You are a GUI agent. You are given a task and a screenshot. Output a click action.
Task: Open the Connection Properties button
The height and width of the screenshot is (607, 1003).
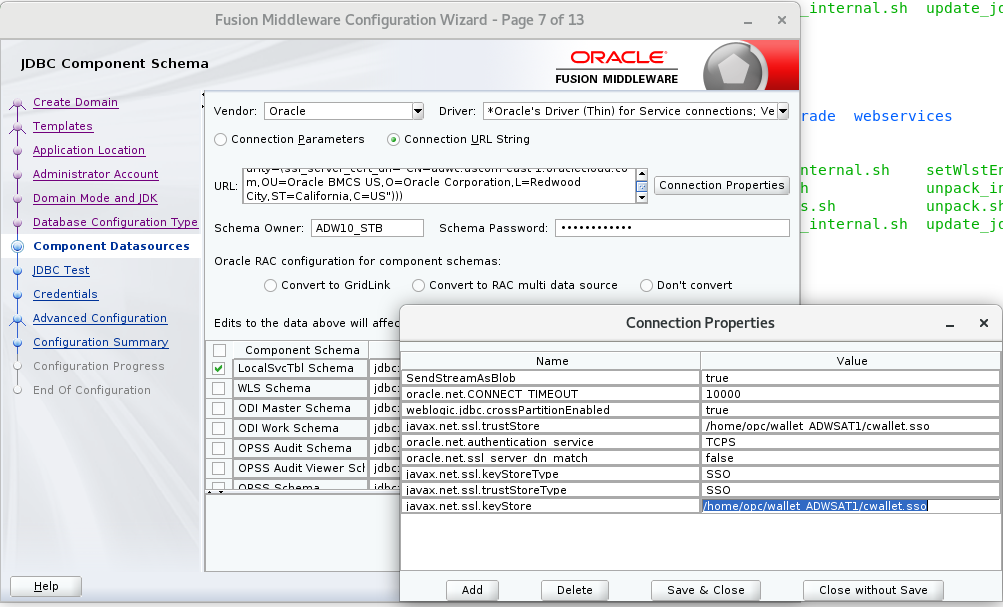point(722,185)
